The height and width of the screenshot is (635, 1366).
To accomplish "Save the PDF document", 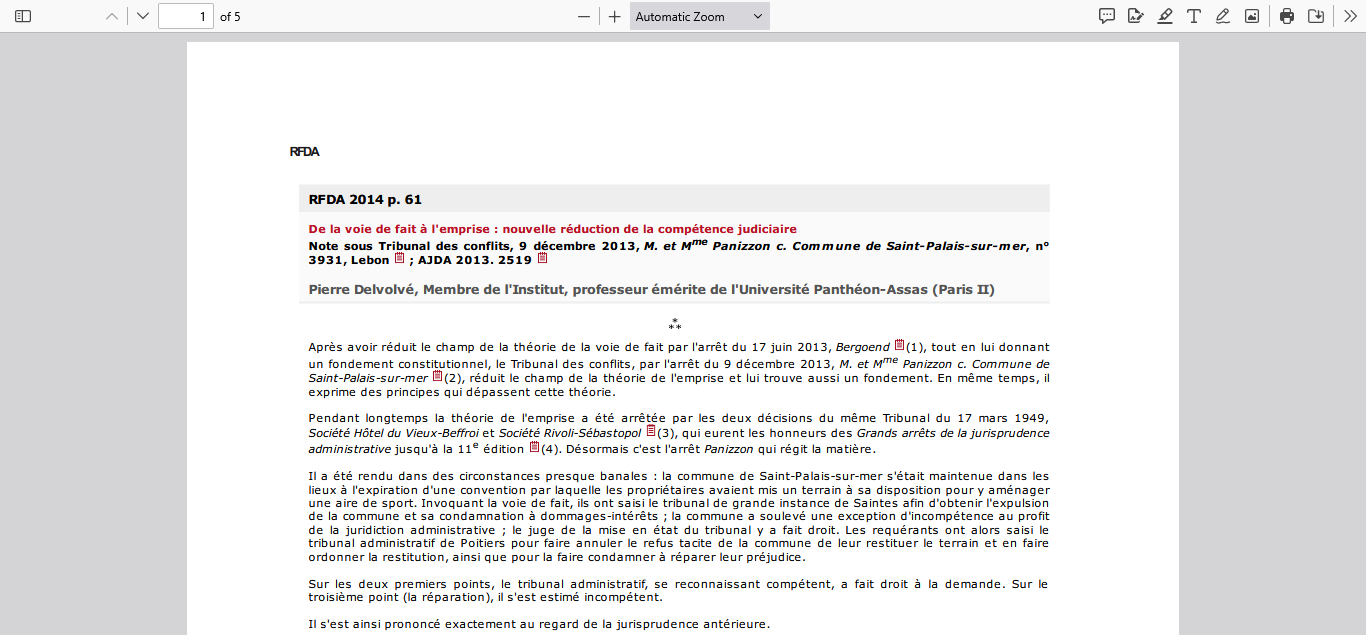I will pos(1316,16).
